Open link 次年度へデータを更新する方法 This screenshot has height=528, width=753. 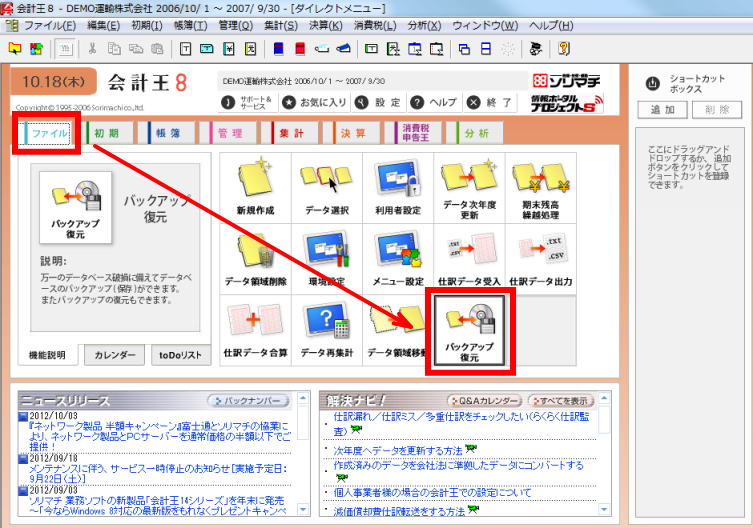(x=398, y=451)
